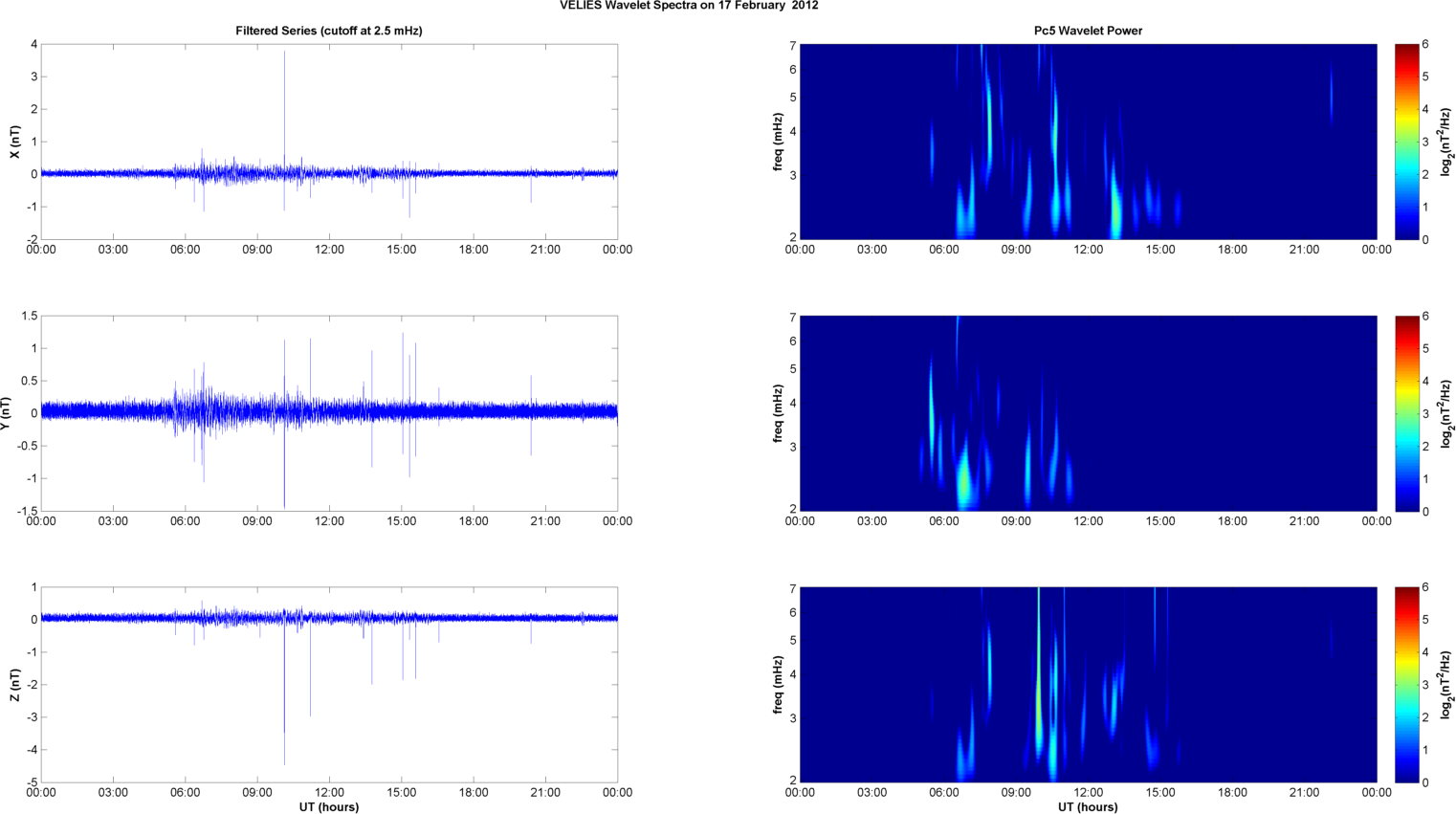Screen dimensions: 1456x814
Task: Select the 'Pc5 Wavelet Power' column heading
Action: (1088, 31)
